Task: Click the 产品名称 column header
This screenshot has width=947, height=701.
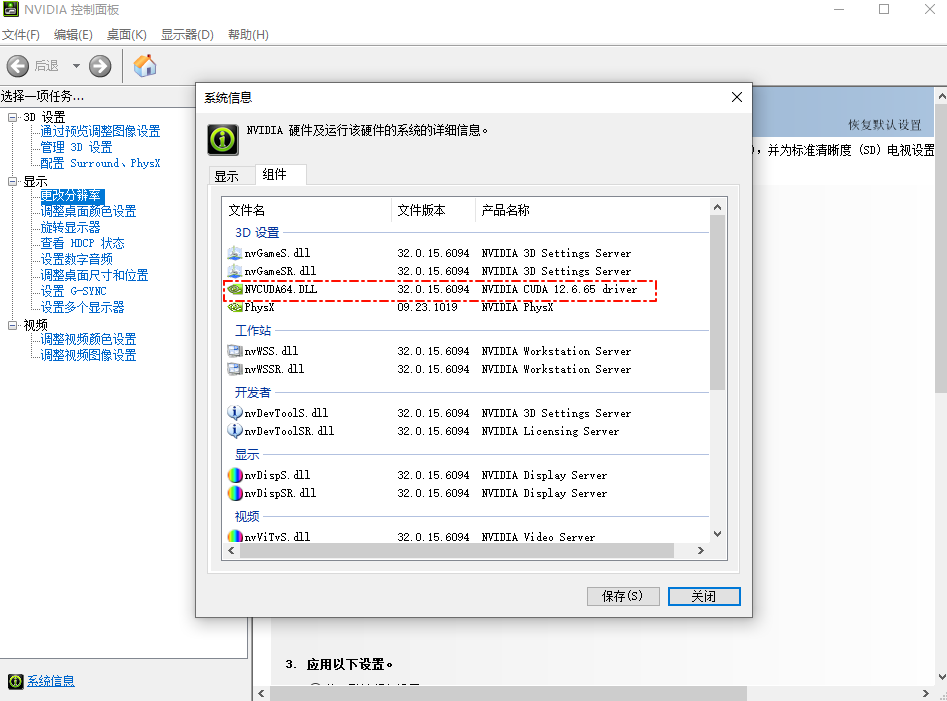Action: (592, 210)
